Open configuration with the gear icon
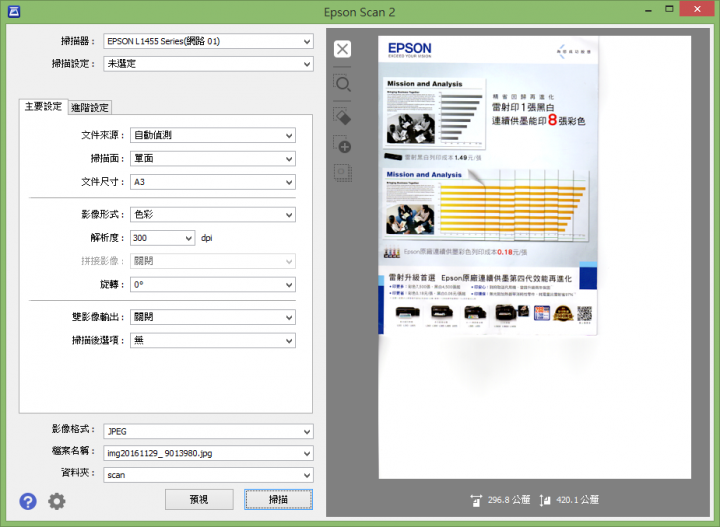 click(56, 501)
